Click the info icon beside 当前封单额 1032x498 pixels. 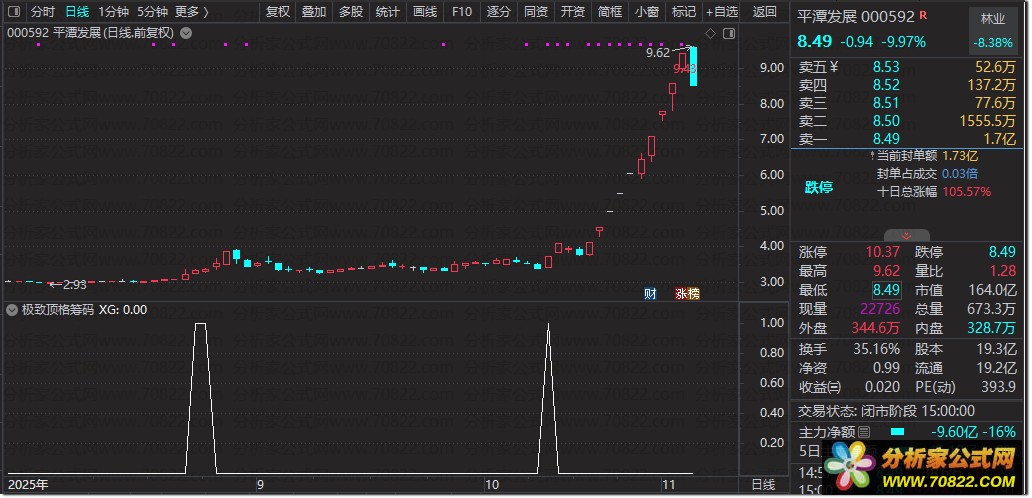point(872,156)
